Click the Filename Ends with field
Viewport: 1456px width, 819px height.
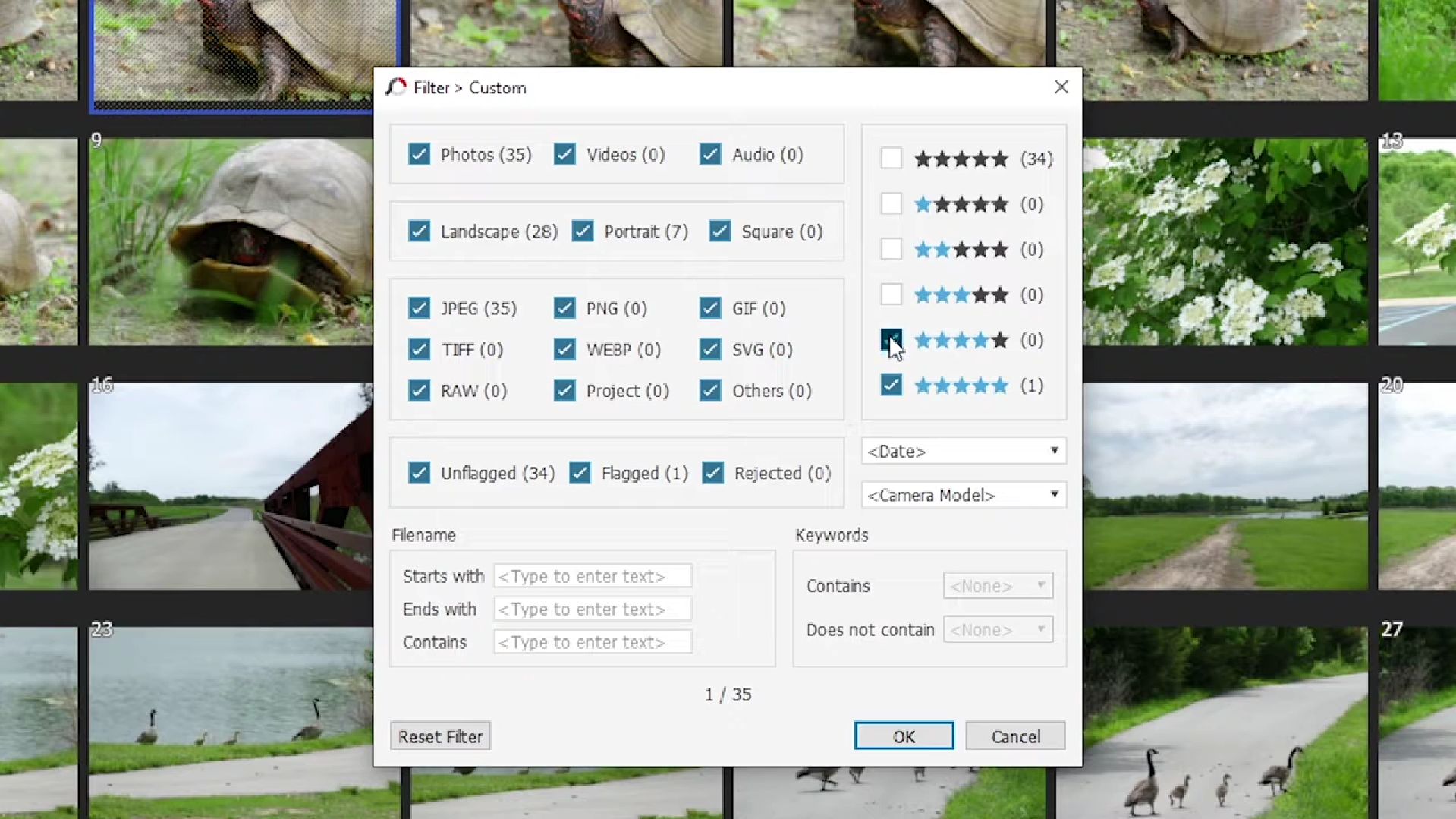point(593,609)
